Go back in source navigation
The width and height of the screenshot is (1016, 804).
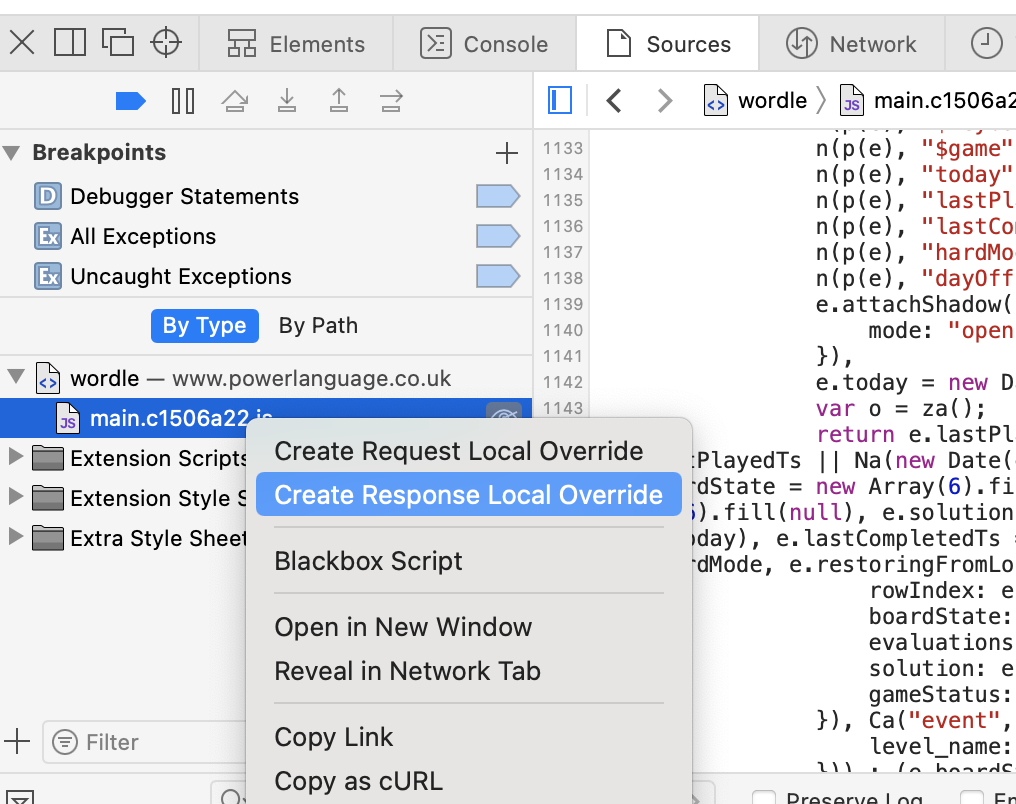(614, 101)
